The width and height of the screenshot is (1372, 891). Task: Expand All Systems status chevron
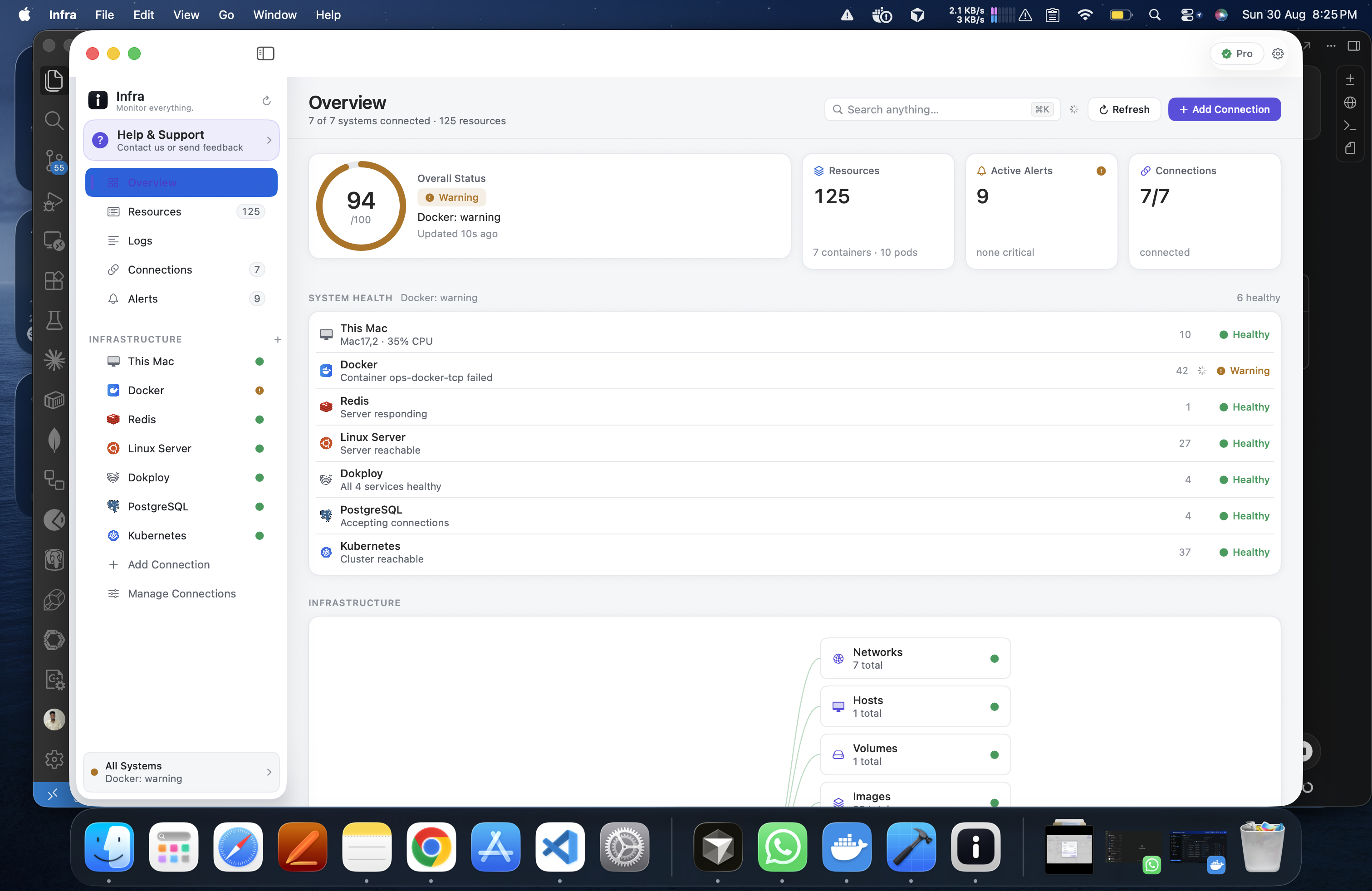(x=269, y=772)
